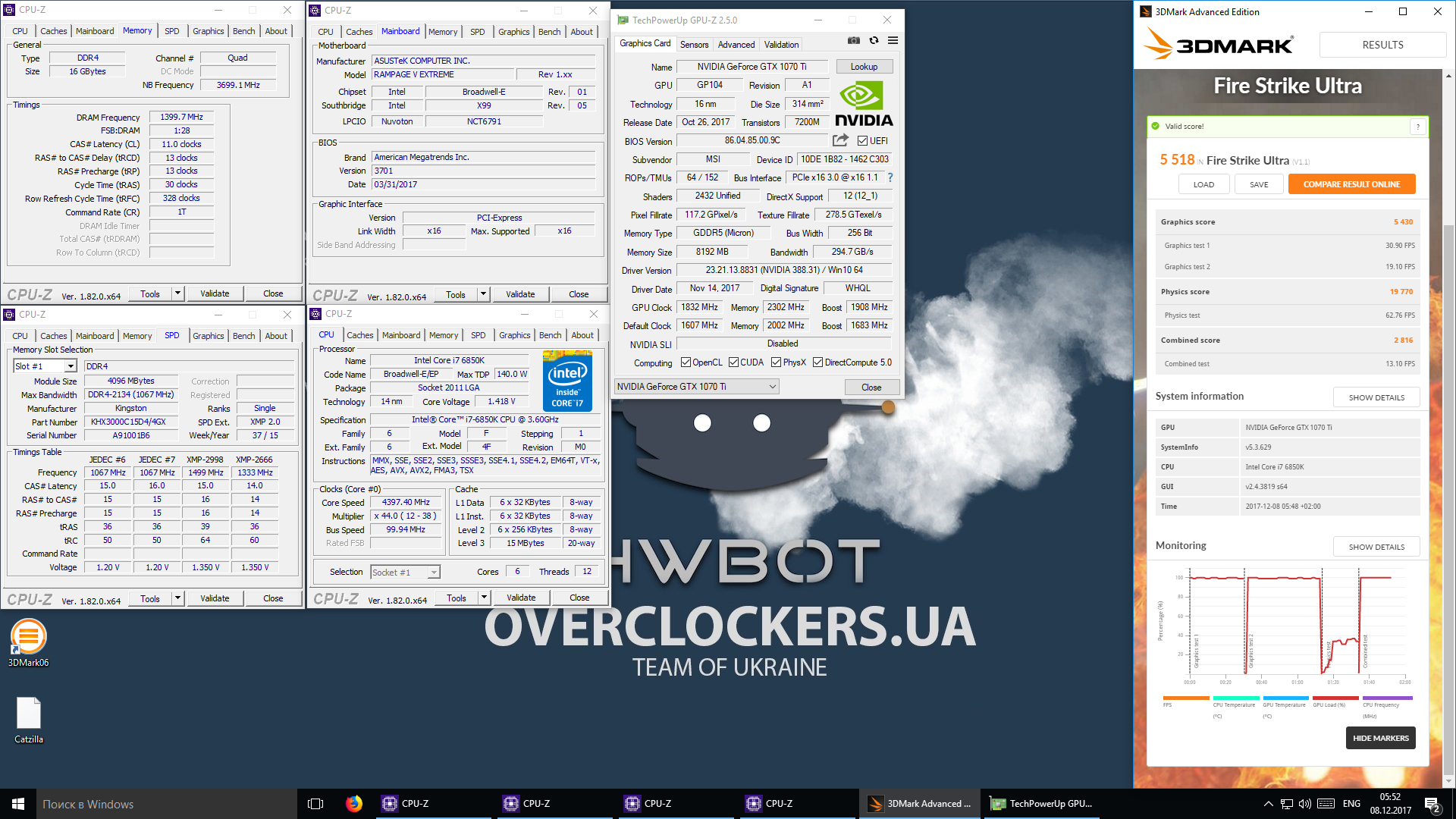Open the RESULTS tab in 3DMark
This screenshot has width=1456, height=819.
1382,45
